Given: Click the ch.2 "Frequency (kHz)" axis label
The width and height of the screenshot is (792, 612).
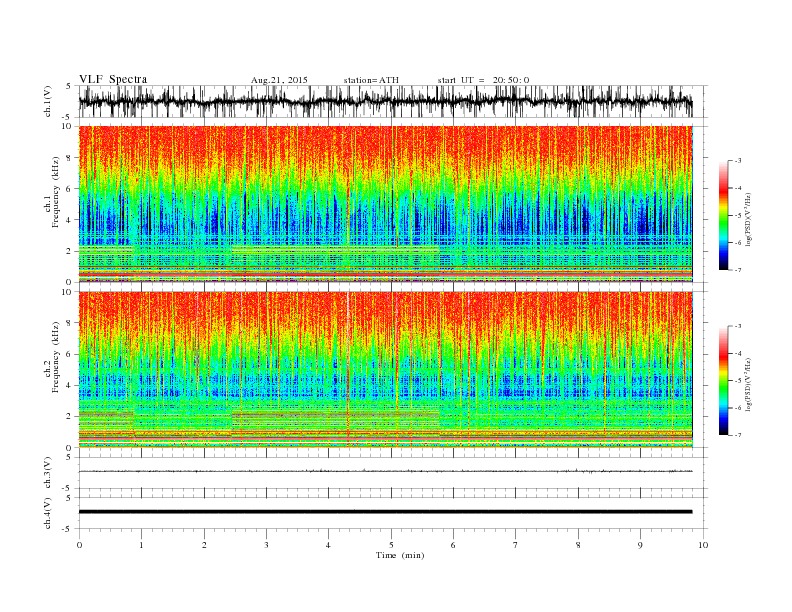Looking at the screenshot, I should click(56, 357).
